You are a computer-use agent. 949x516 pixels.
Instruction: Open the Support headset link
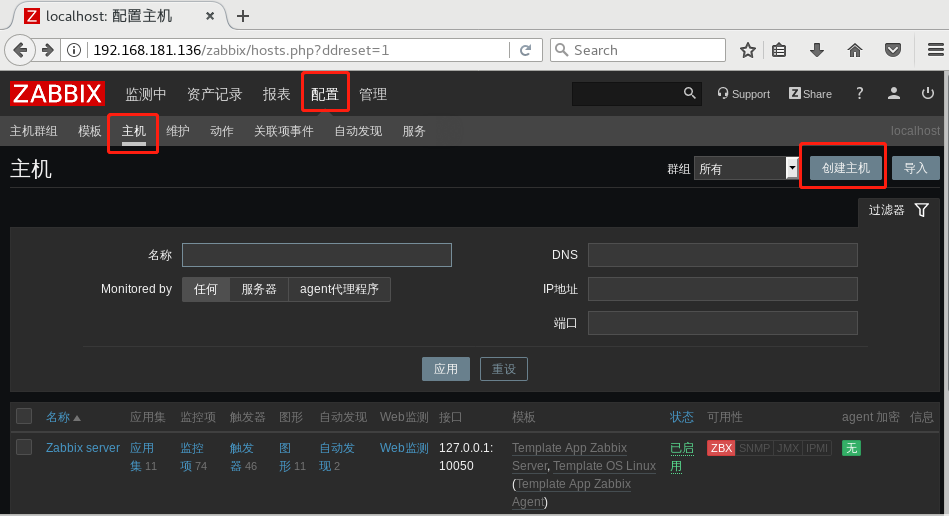(744, 94)
